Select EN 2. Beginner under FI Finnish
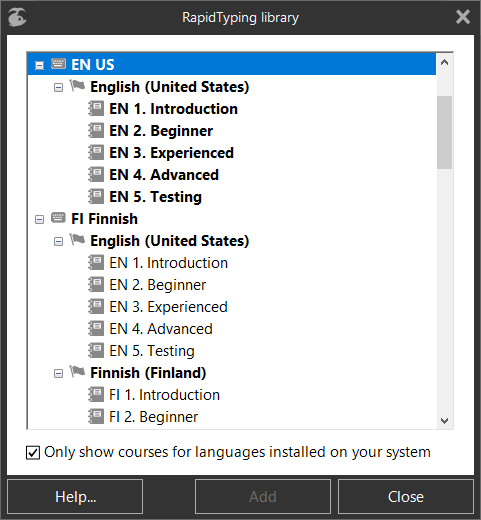 pyautogui.click(x=158, y=285)
